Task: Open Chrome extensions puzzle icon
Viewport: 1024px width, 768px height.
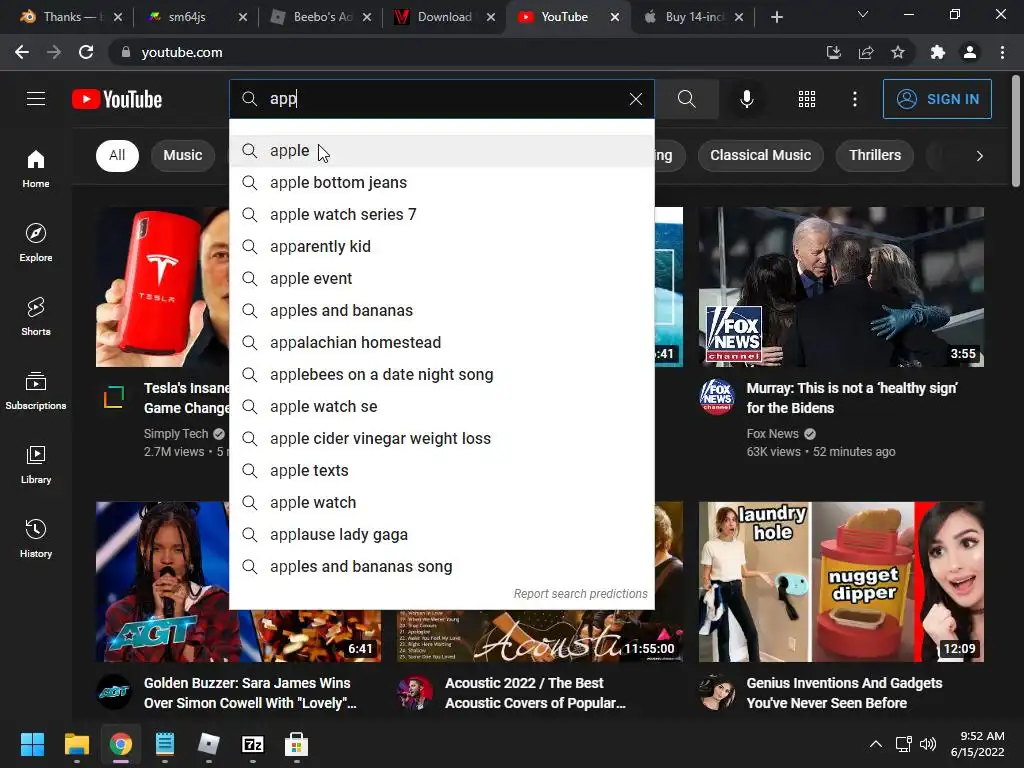Action: coord(937,52)
